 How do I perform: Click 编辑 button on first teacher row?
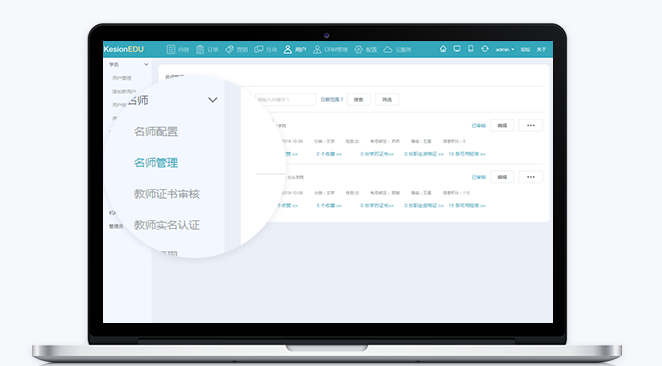point(502,125)
